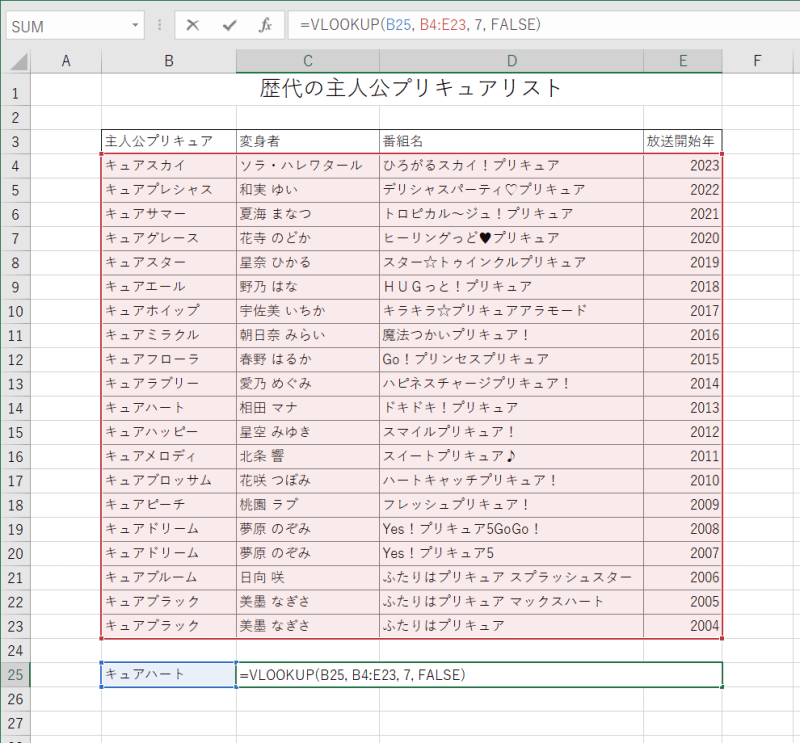The image size is (800, 743).
Task: Click cell 北条 響
Action: [308, 457]
